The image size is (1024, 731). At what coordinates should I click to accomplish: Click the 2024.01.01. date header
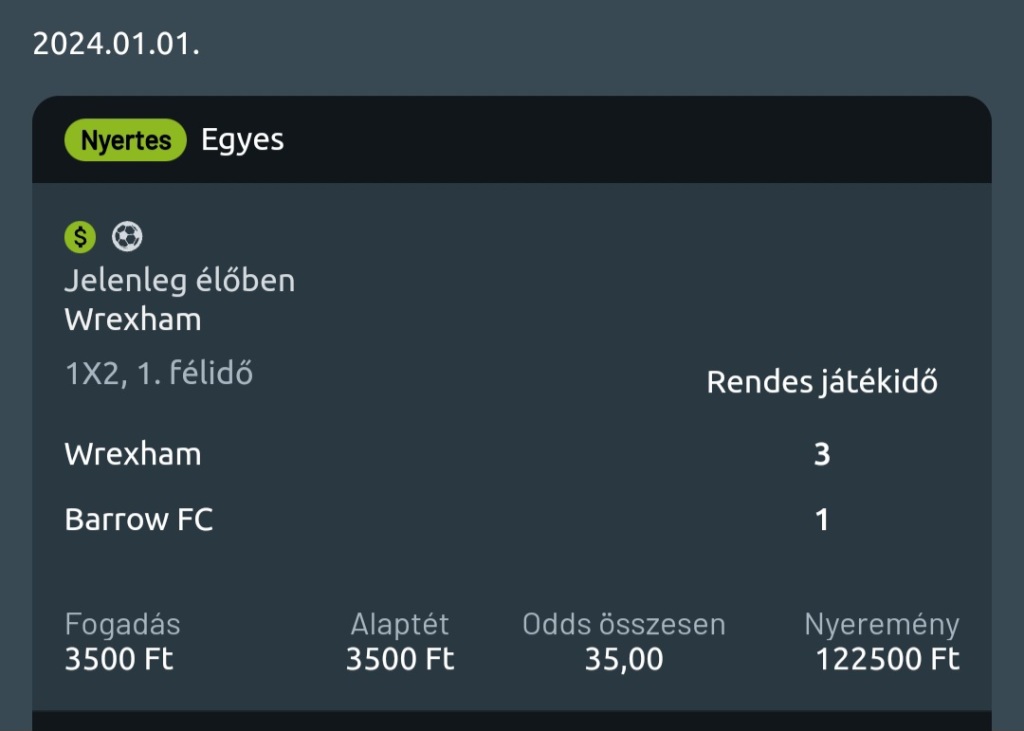116,45
